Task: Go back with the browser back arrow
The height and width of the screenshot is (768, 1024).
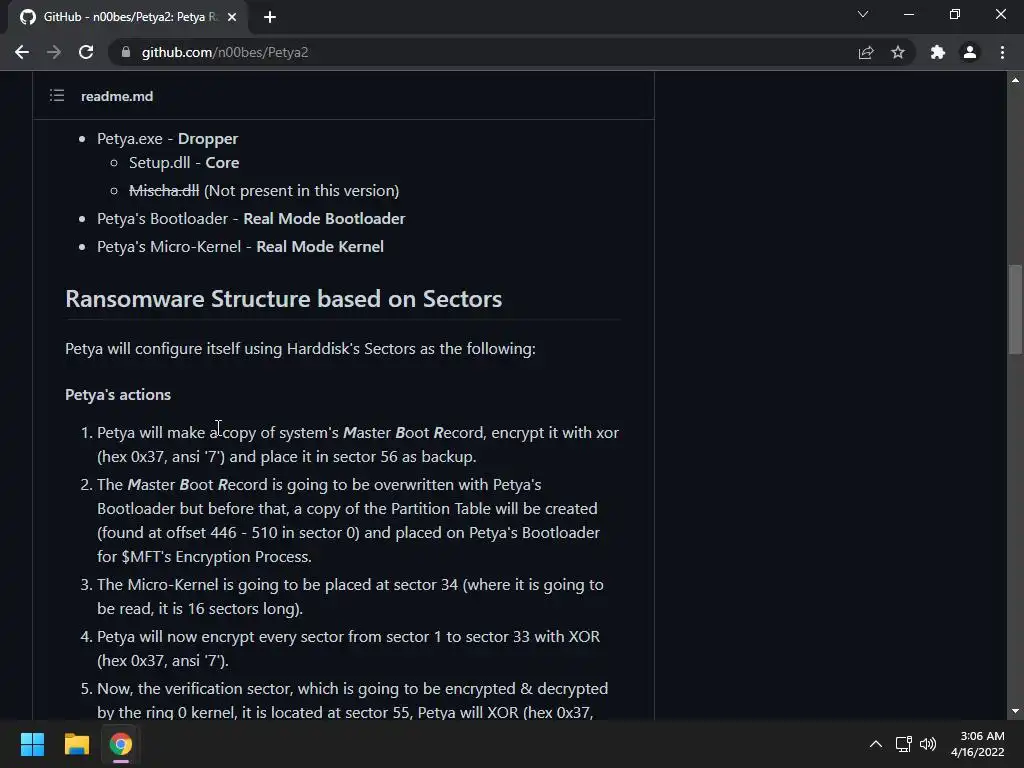Action: (22, 52)
